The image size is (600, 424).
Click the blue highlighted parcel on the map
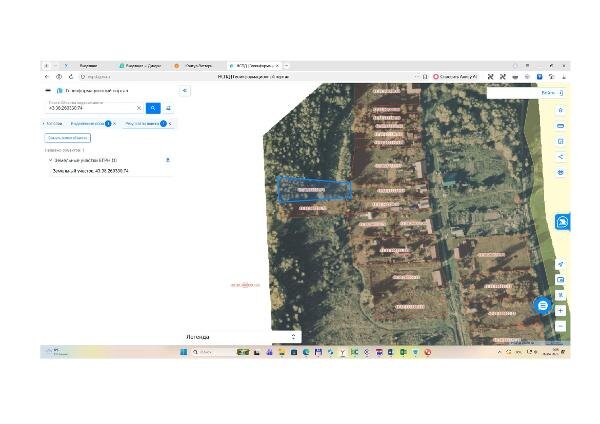pyautogui.click(x=315, y=190)
